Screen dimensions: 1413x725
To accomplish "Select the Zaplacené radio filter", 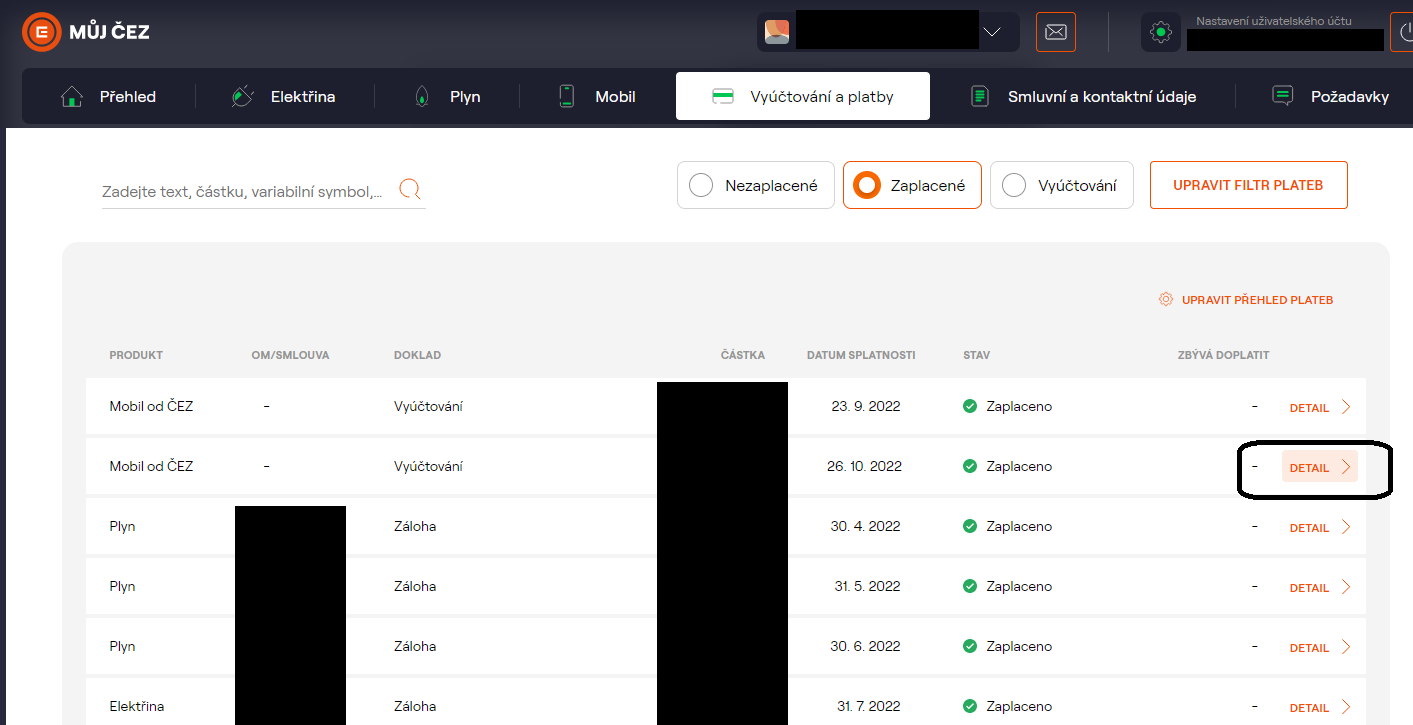I will (x=912, y=185).
